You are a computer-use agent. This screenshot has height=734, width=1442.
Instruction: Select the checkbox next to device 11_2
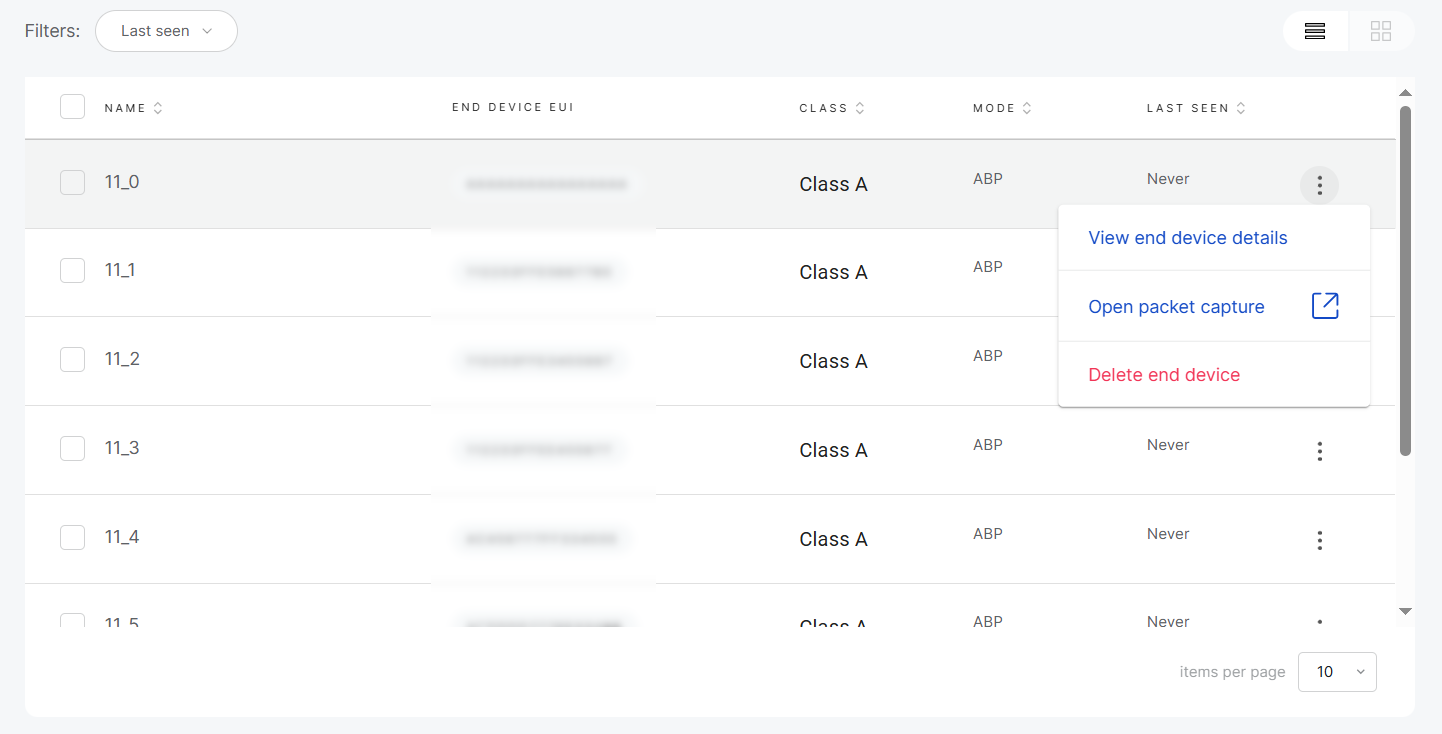(72, 359)
